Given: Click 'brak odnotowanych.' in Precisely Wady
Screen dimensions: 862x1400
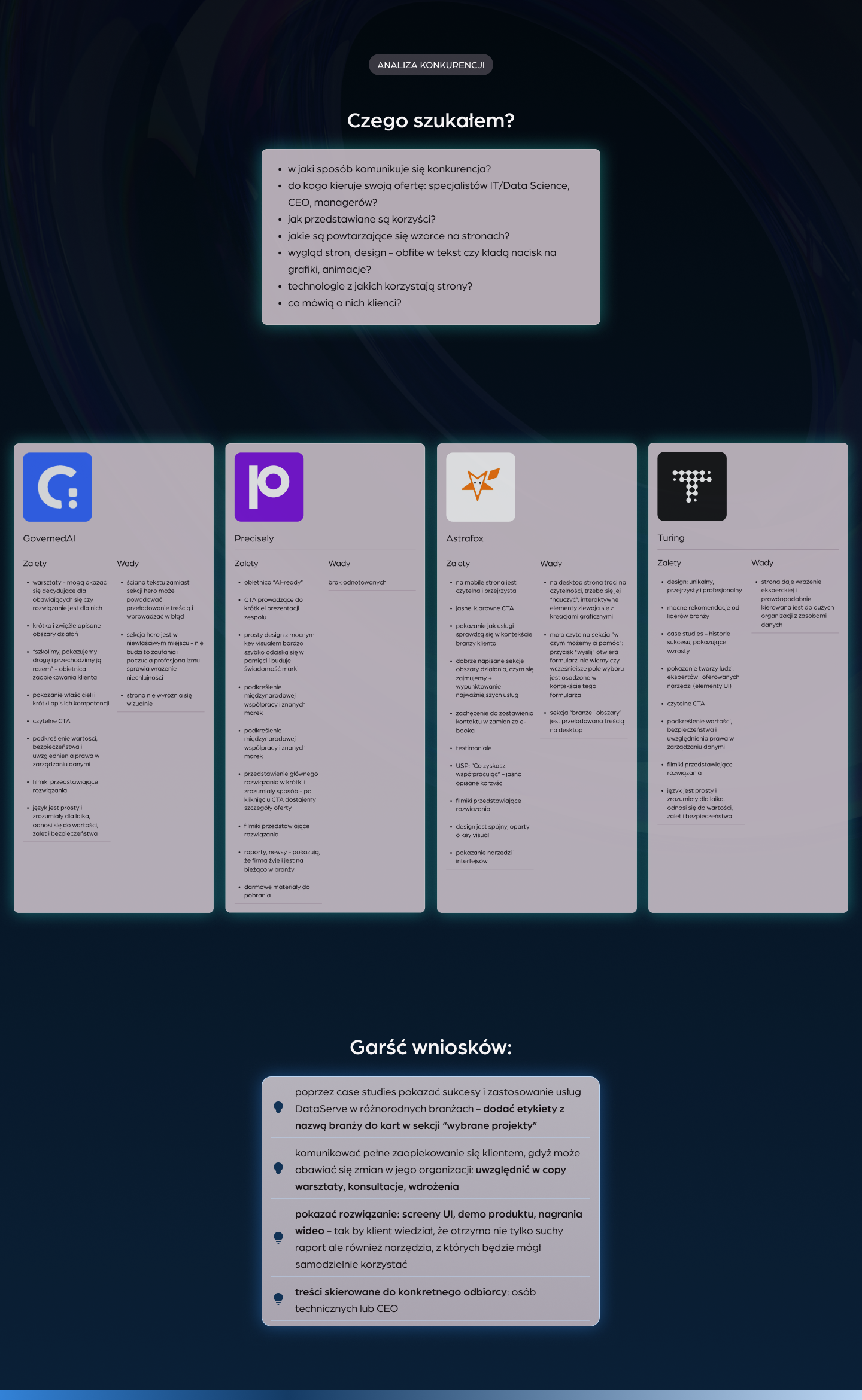Looking at the screenshot, I should [x=358, y=582].
